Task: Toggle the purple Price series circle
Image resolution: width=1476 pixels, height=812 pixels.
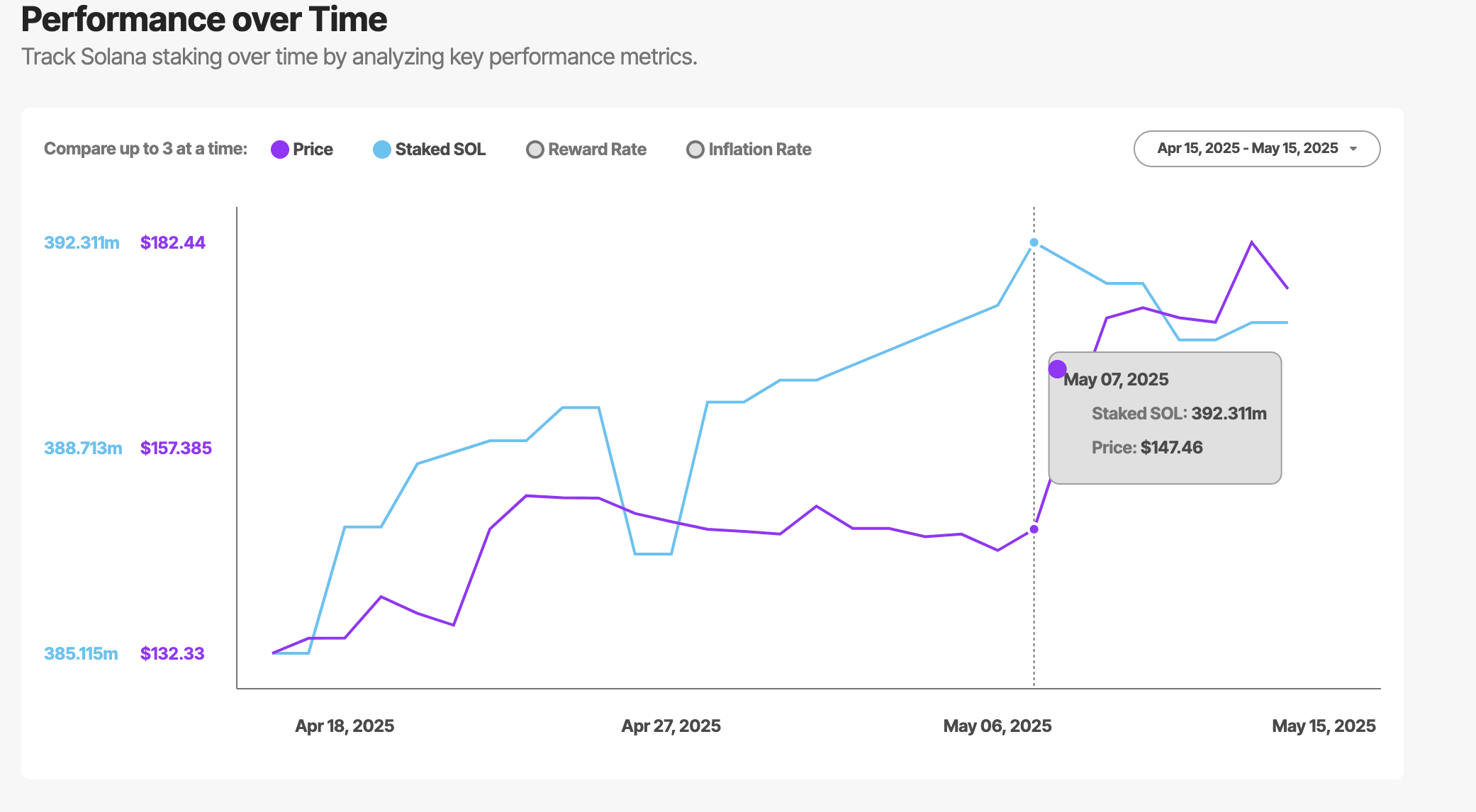Action: point(280,150)
